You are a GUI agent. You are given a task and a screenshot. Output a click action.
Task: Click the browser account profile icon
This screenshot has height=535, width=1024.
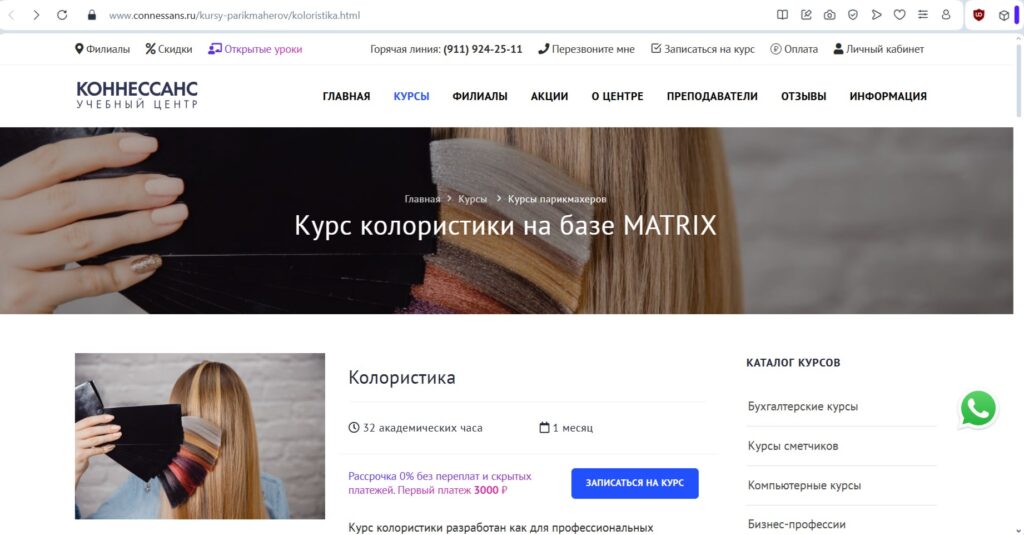(x=946, y=15)
